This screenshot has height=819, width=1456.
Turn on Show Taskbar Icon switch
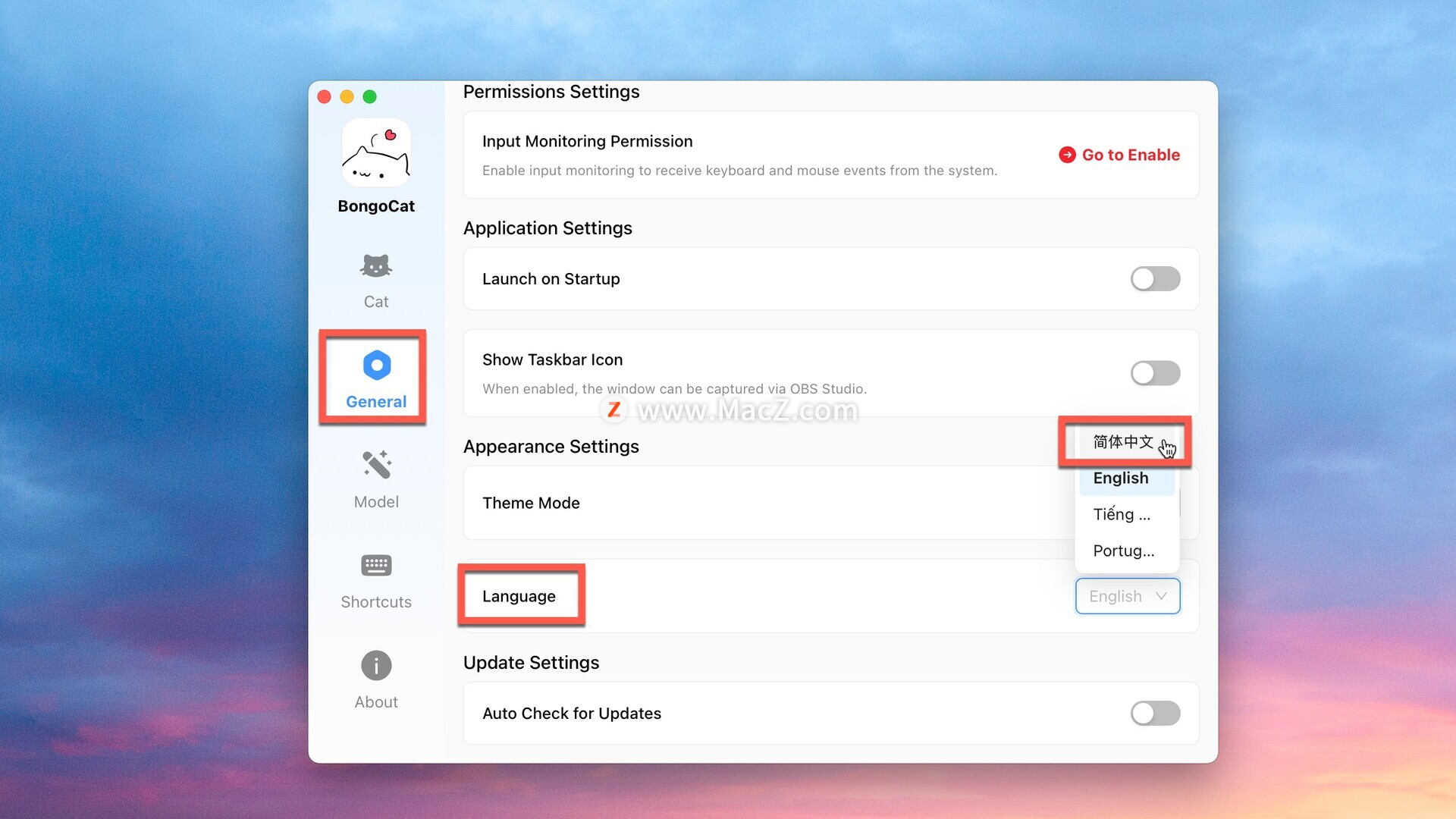1155,373
